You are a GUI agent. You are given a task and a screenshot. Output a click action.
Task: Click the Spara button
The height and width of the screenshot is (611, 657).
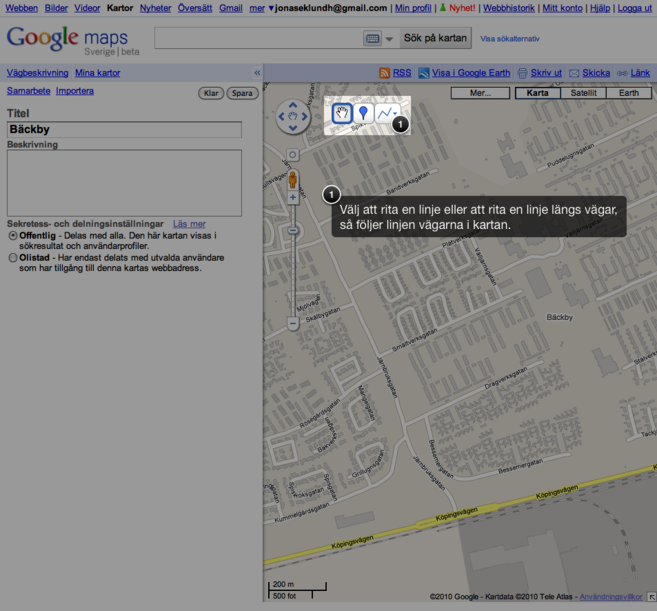[x=242, y=93]
